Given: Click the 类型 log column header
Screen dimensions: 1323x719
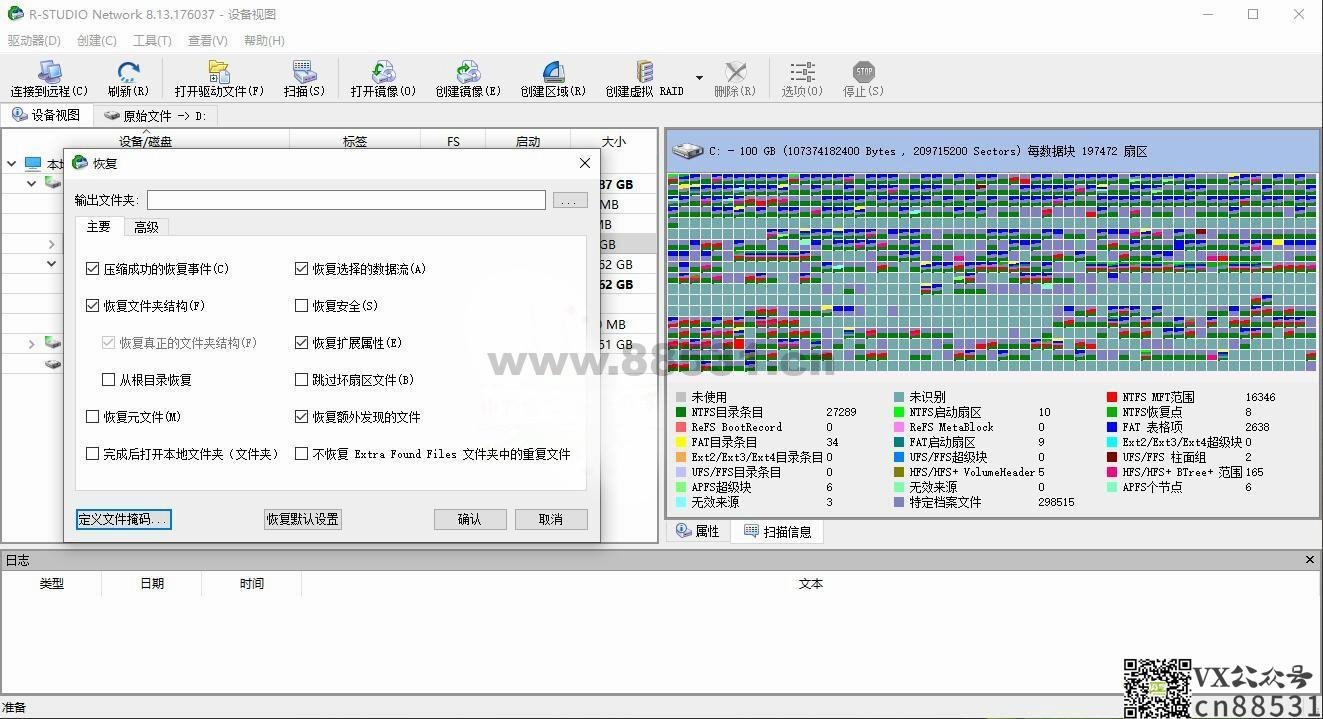Looking at the screenshot, I should 51,584.
